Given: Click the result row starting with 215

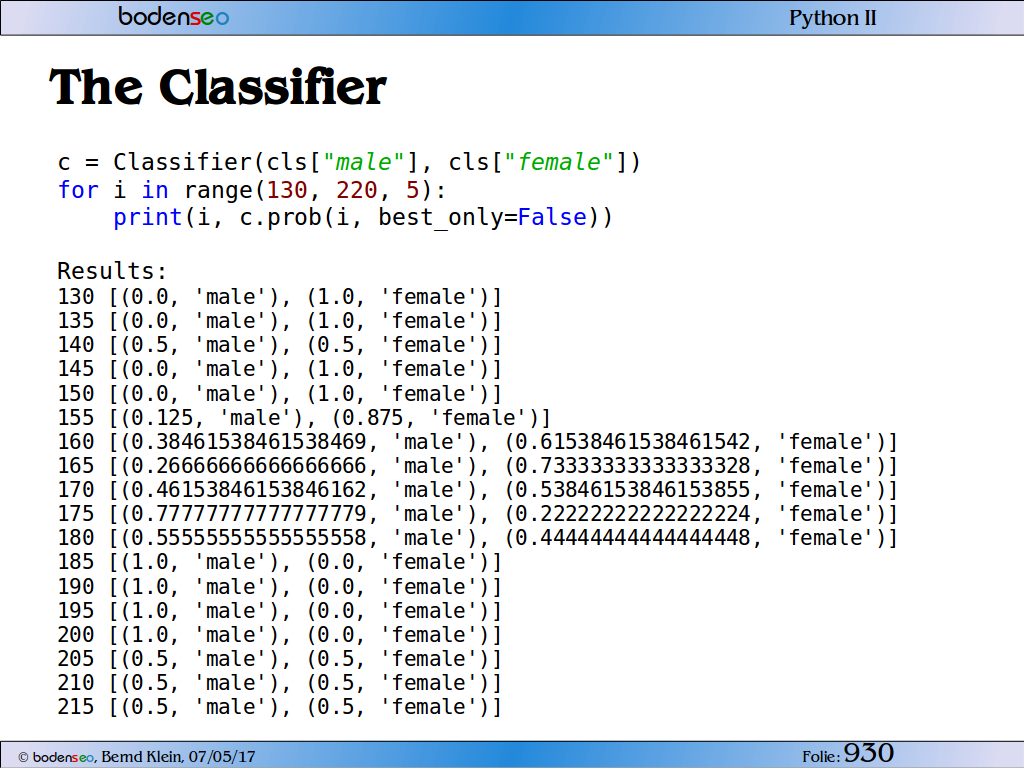Looking at the screenshot, I should click(x=280, y=707).
